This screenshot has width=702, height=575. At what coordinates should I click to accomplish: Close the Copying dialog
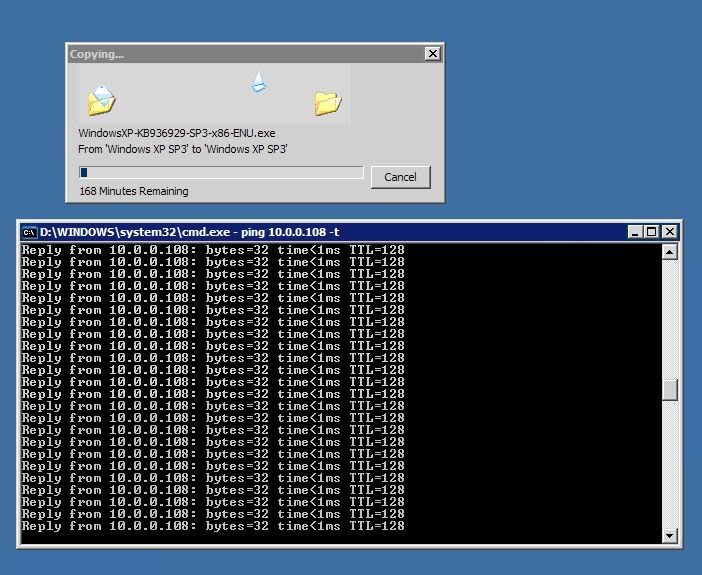tap(432, 54)
